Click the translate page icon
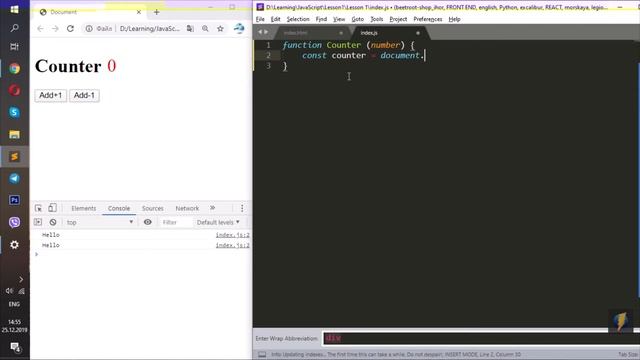This screenshot has width=640, height=360. pos(190,29)
